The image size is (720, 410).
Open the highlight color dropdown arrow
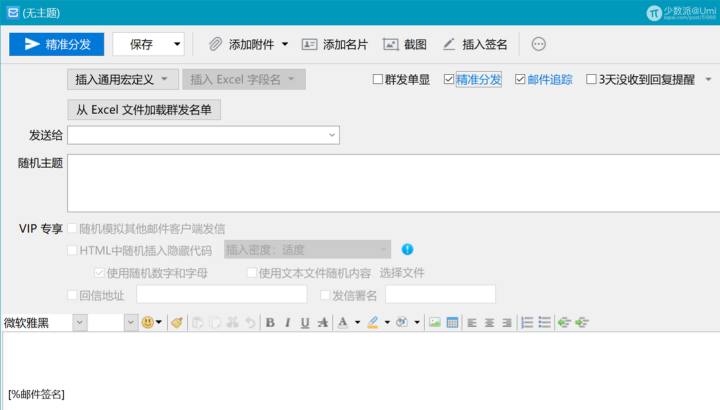(387, 323)
